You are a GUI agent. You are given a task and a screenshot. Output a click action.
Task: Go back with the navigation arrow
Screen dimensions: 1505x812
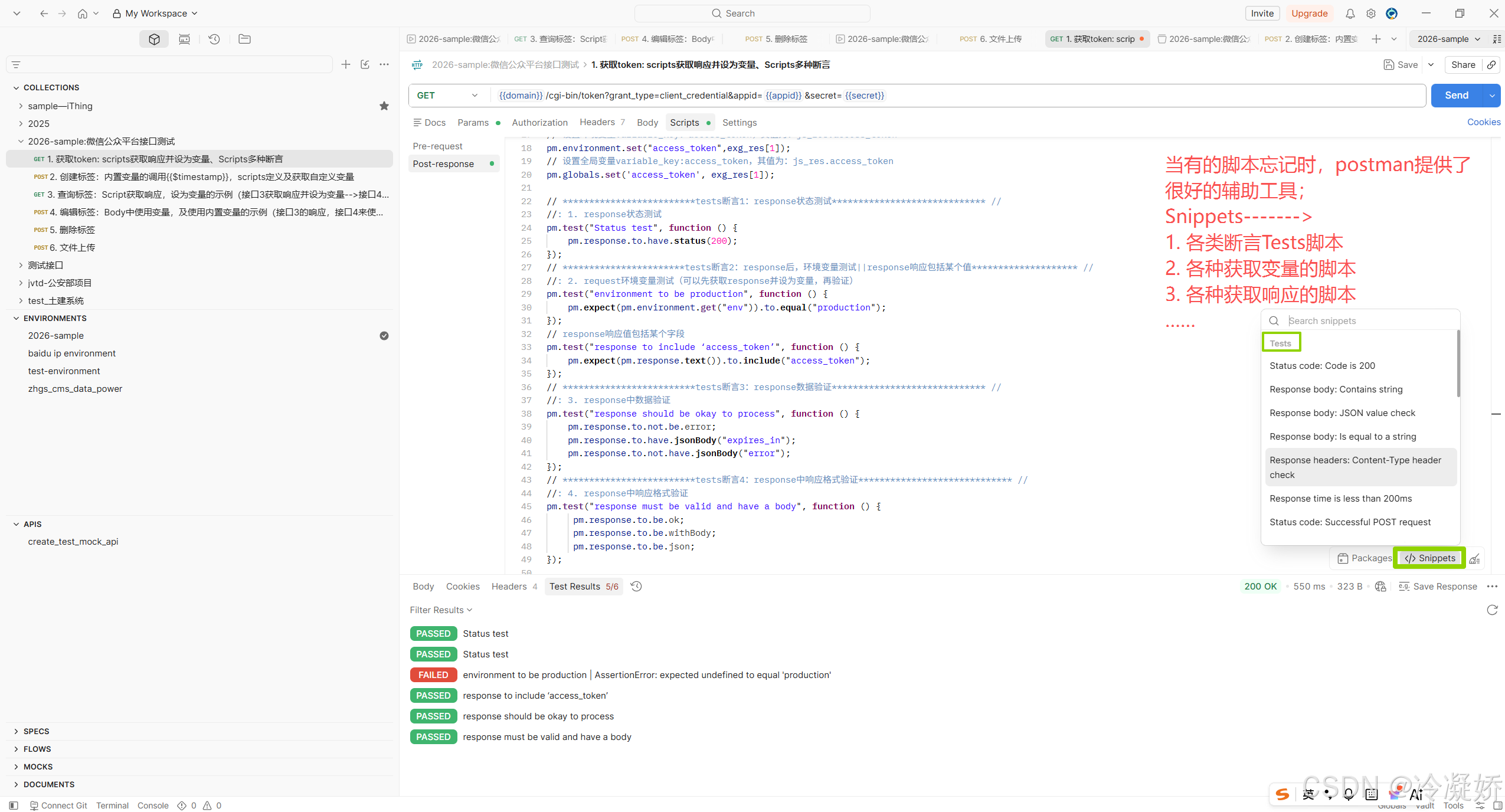pos(44,14)
